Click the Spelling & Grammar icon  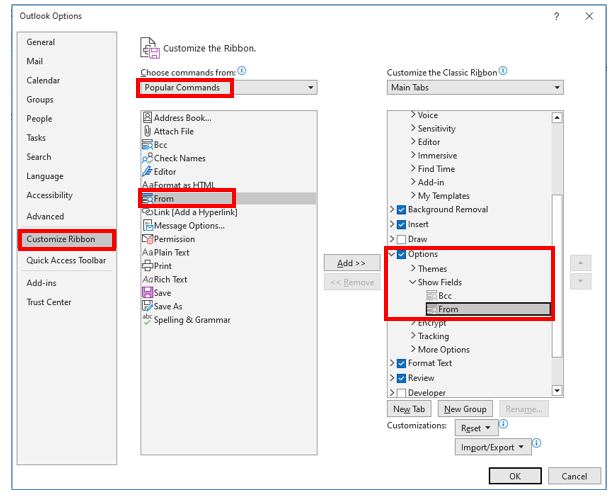[x=147, y=319]
